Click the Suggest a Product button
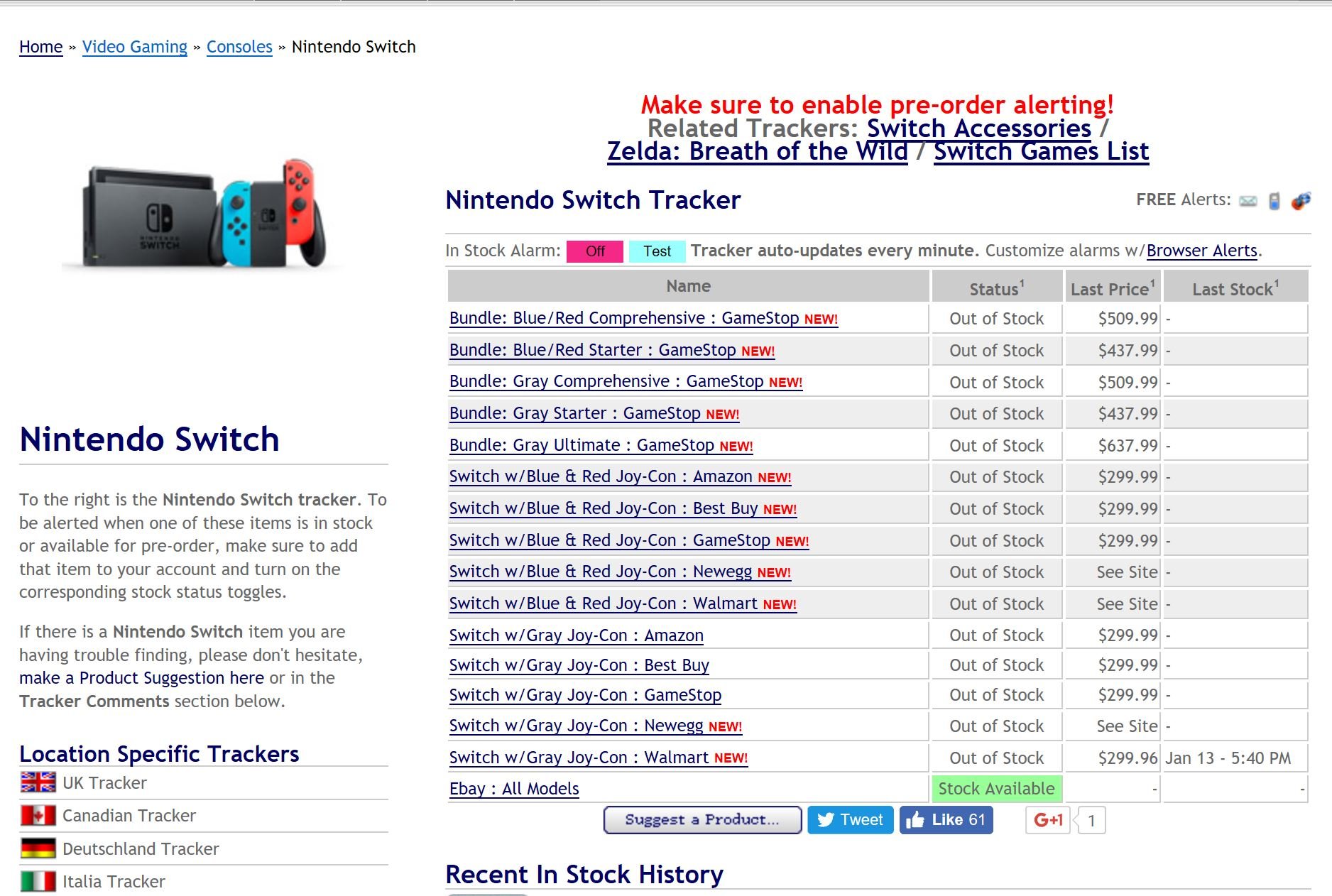Screen dimensions: 1332x896 tap(702, 820)
